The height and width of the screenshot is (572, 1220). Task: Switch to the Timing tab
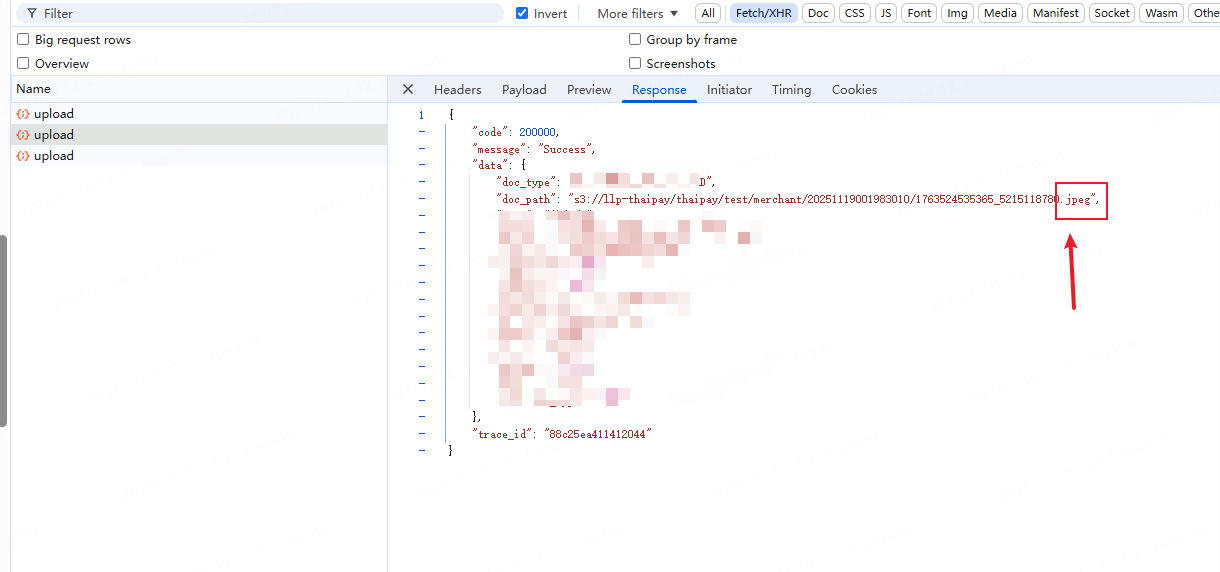pos(791,90)
